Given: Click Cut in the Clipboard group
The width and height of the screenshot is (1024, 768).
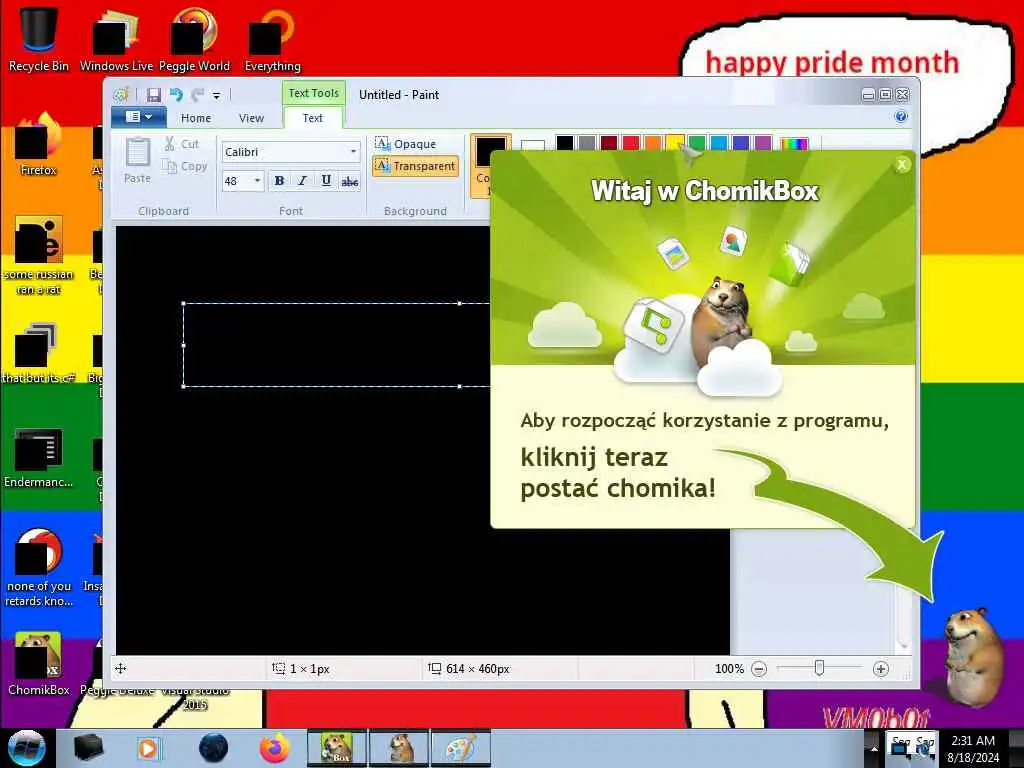Looking at the screenshot, I should click(182, 144).
